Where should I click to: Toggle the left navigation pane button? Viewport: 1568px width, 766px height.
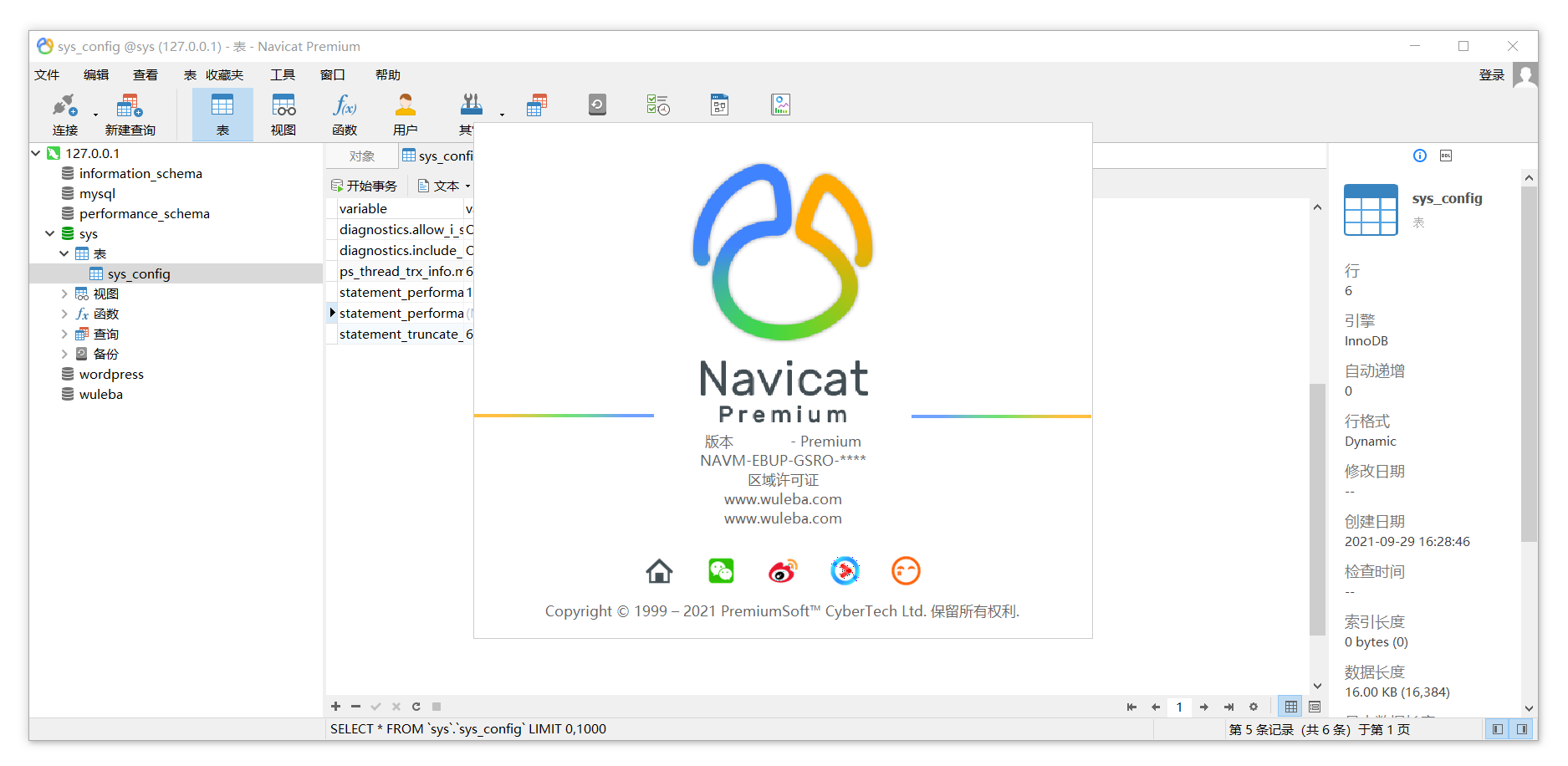1497,729
